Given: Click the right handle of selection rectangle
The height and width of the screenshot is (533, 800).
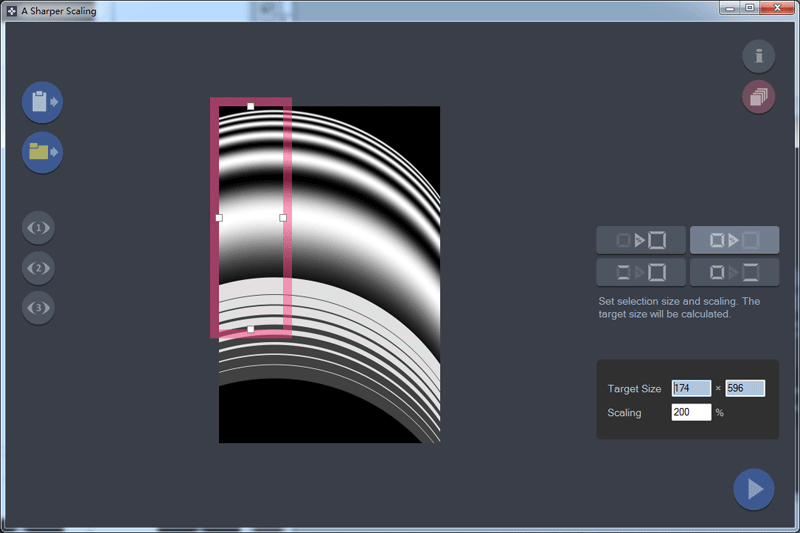Looking at the screenshot, I should click(283, 218).
